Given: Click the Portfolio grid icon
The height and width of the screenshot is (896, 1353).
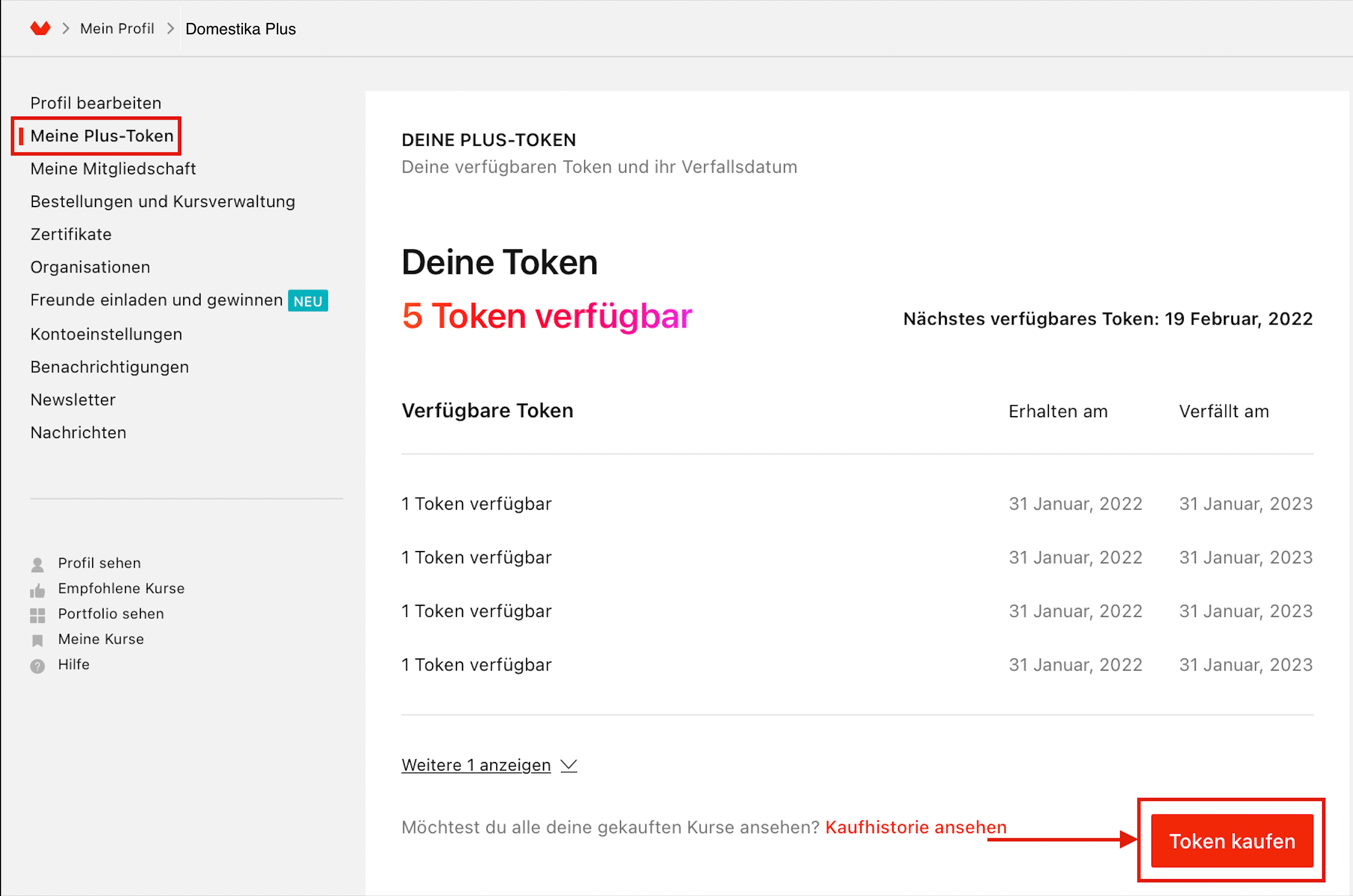Looking at the screenshot, I should [x=38, y=615].
